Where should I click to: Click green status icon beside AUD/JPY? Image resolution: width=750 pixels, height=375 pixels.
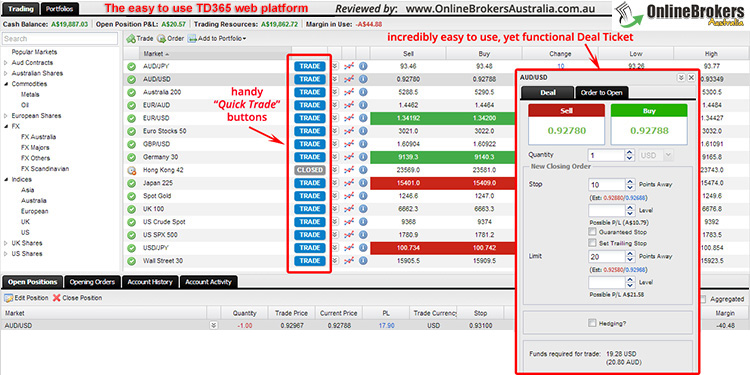(x=131, y=66)
